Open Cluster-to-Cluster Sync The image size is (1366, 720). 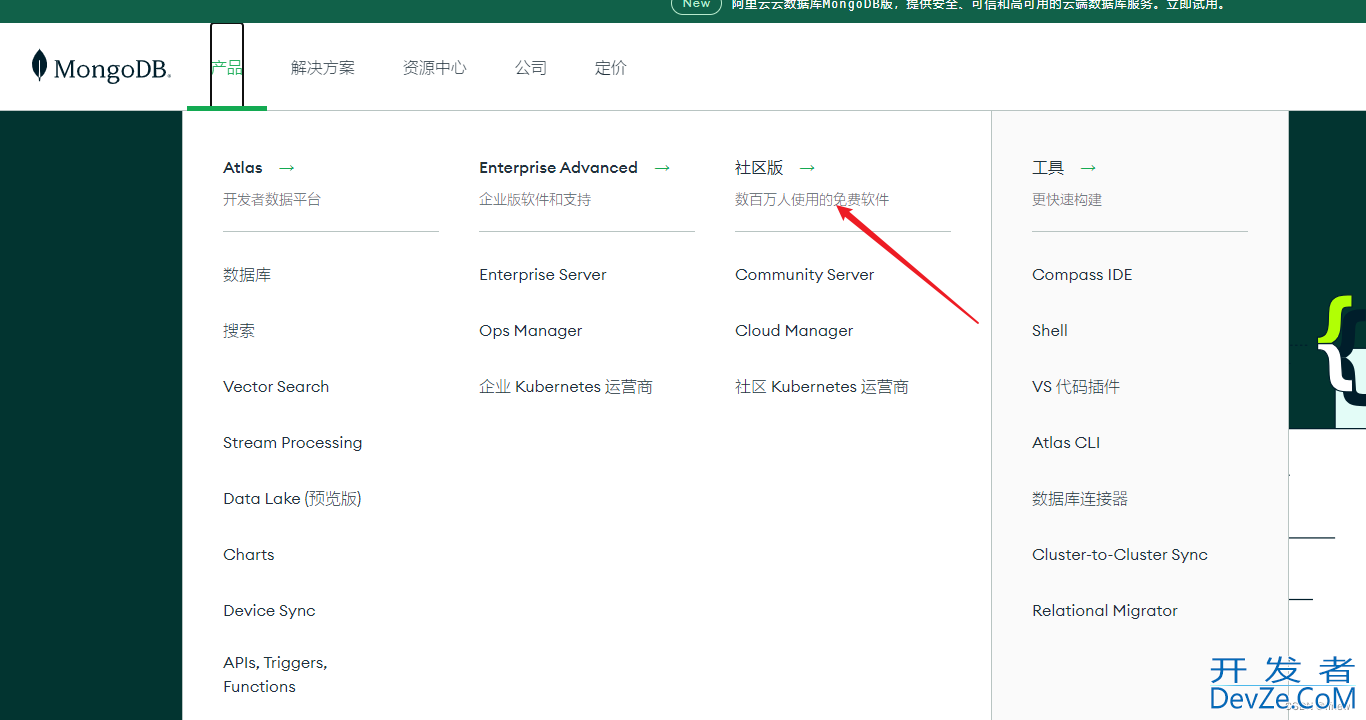point(1120,555)
